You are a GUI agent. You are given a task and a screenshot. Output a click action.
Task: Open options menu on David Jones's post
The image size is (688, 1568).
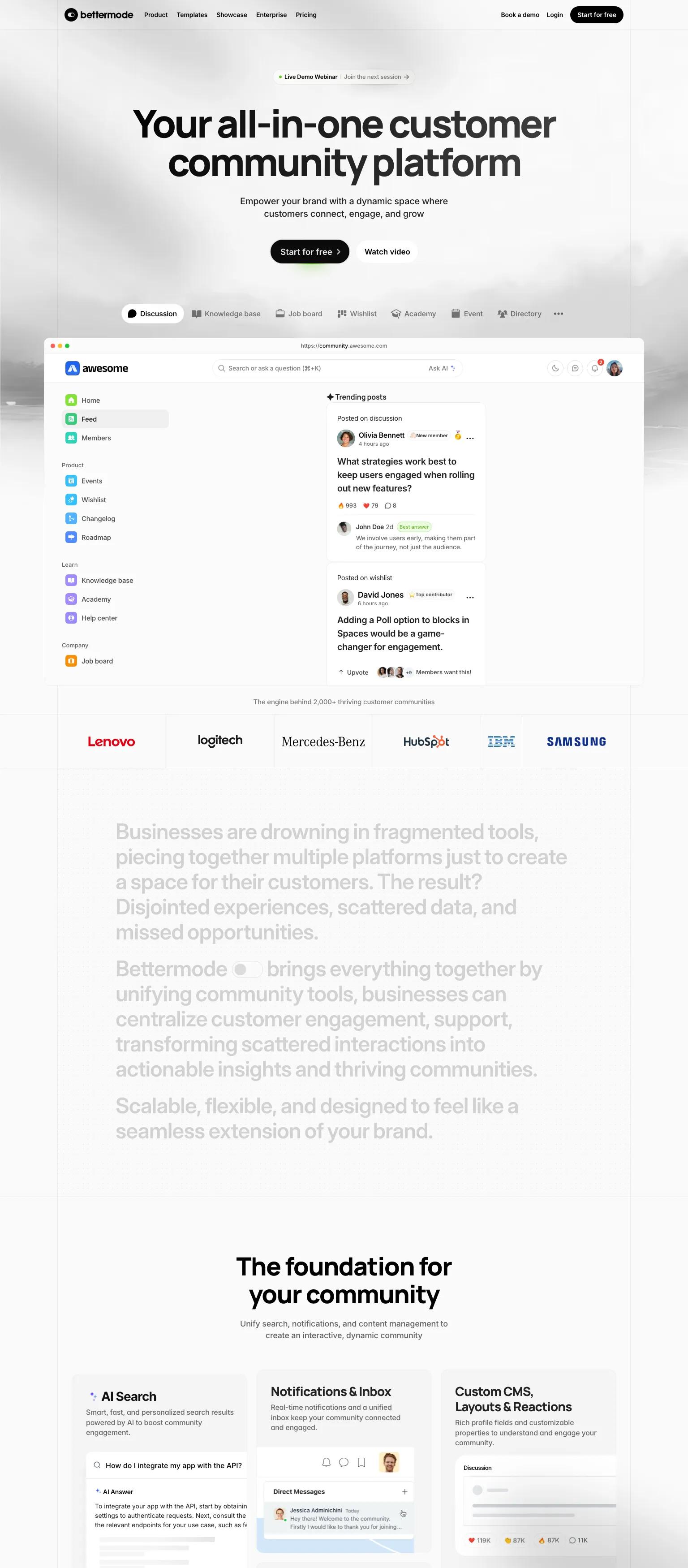(469, 597)
